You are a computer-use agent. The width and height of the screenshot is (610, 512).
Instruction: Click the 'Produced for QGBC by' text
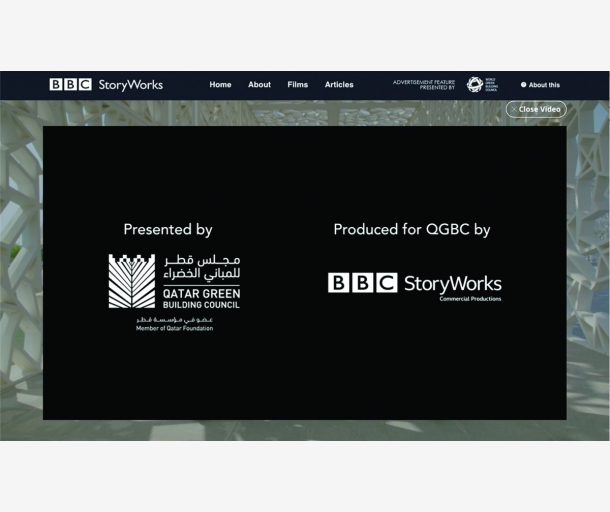tap(412, 230)
